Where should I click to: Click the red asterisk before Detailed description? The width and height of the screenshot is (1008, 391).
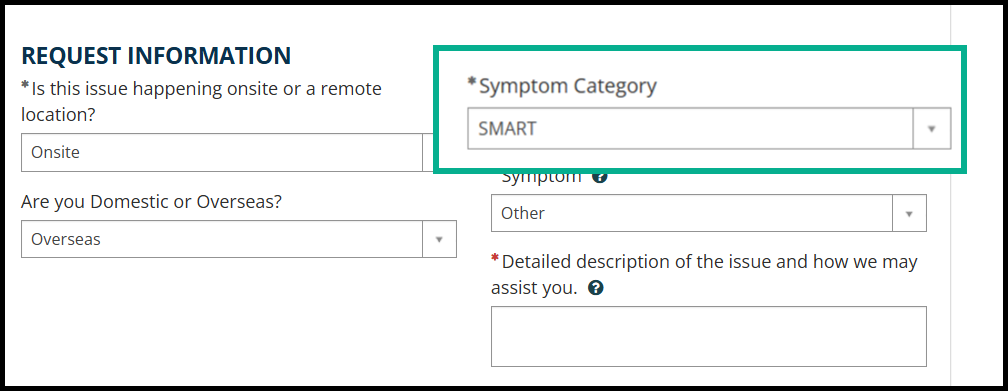tap(495, 259)
